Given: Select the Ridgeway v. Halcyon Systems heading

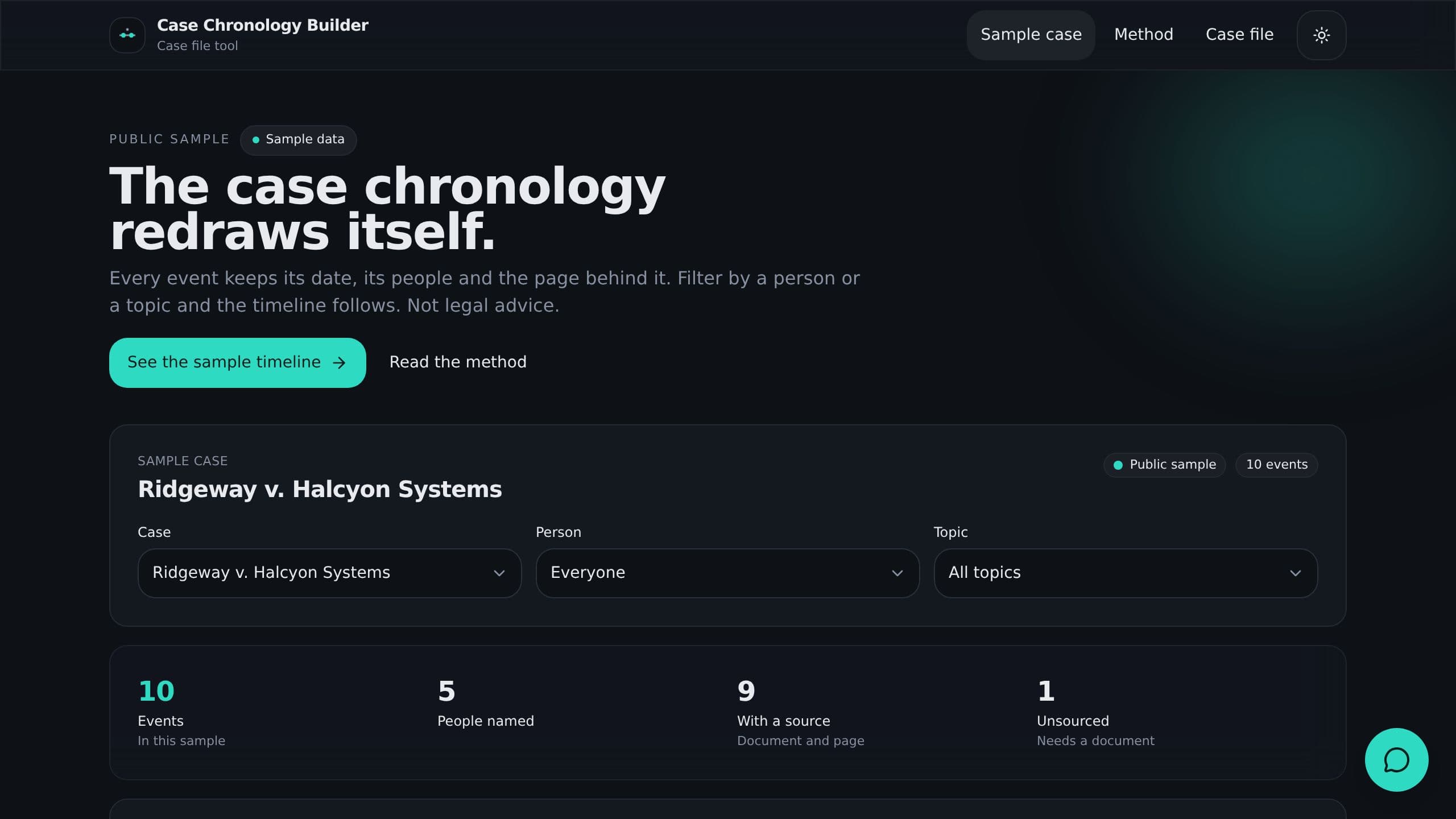Looking at the screenshot, I should (x=320, y=489).
